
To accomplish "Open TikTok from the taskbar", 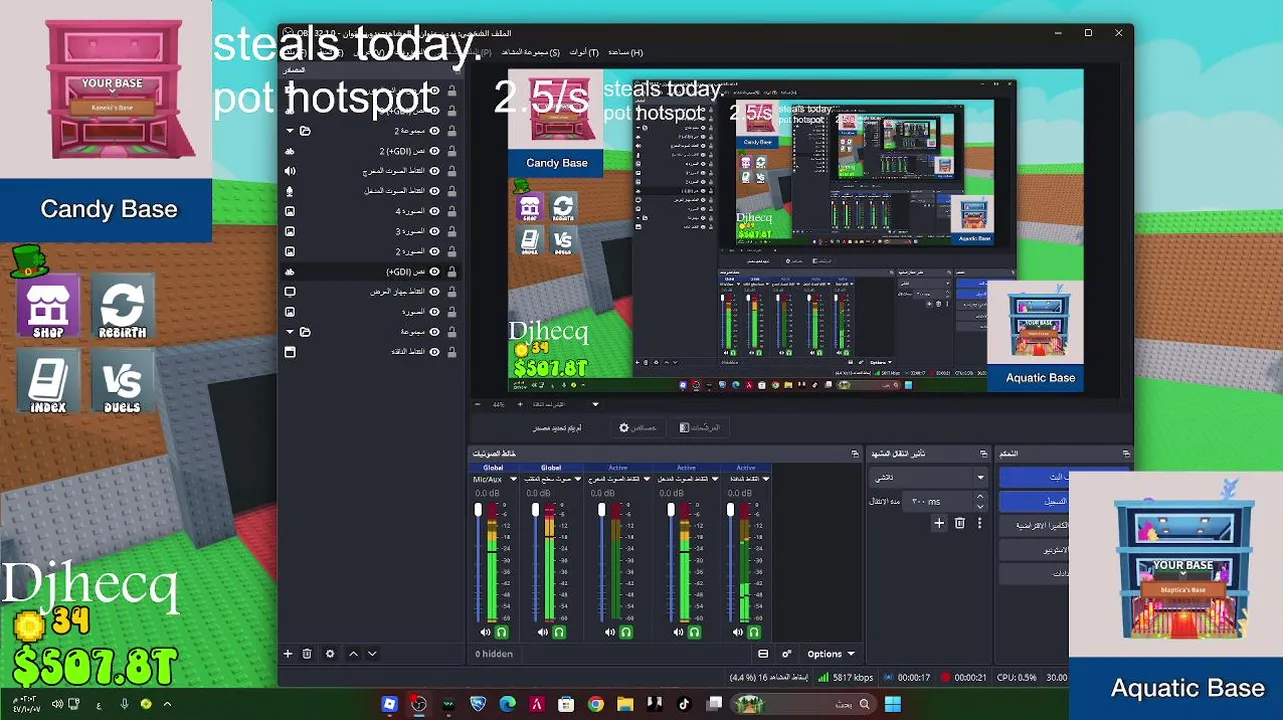I will 684,704.
